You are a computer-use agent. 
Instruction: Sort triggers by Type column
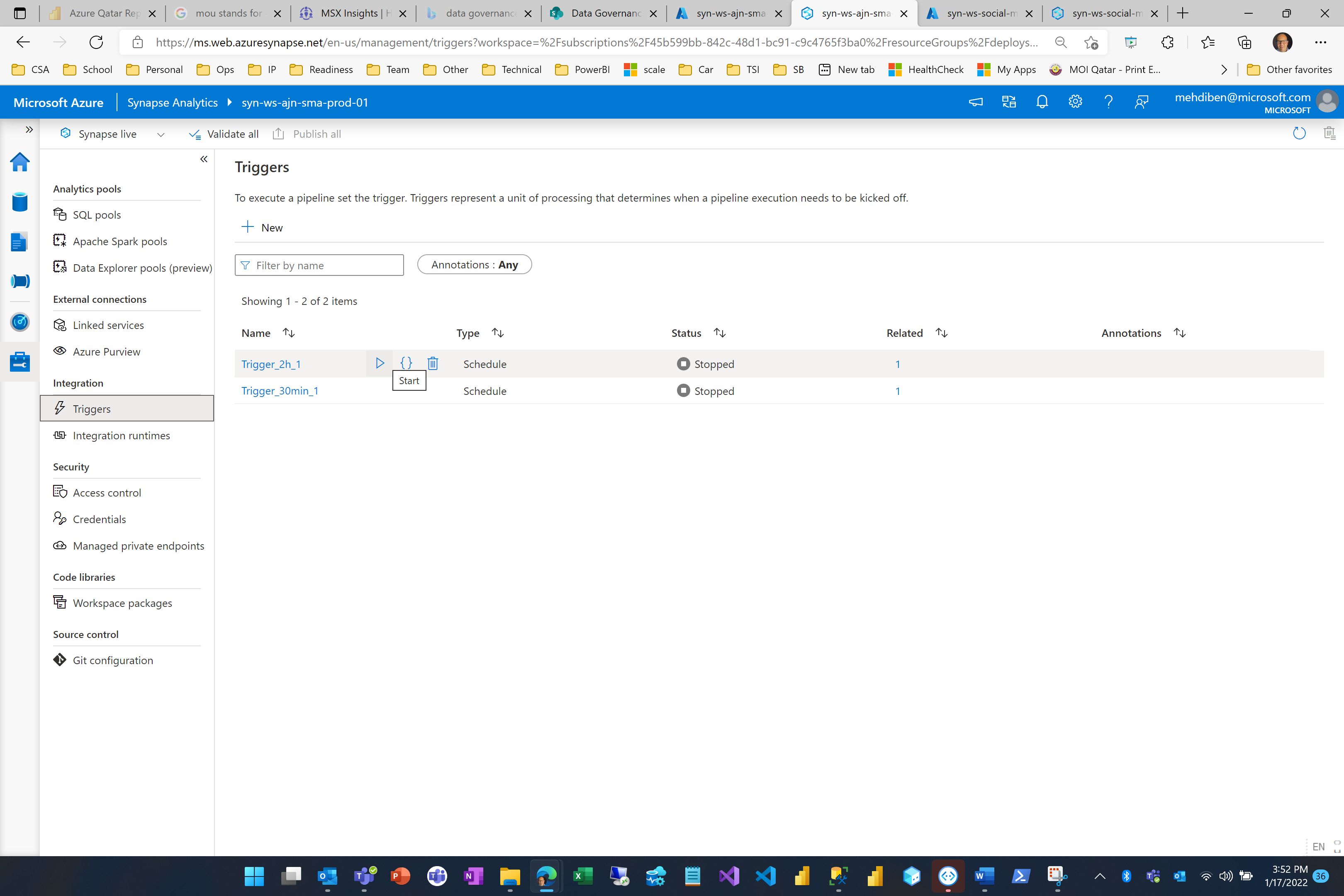pos(498,333)
